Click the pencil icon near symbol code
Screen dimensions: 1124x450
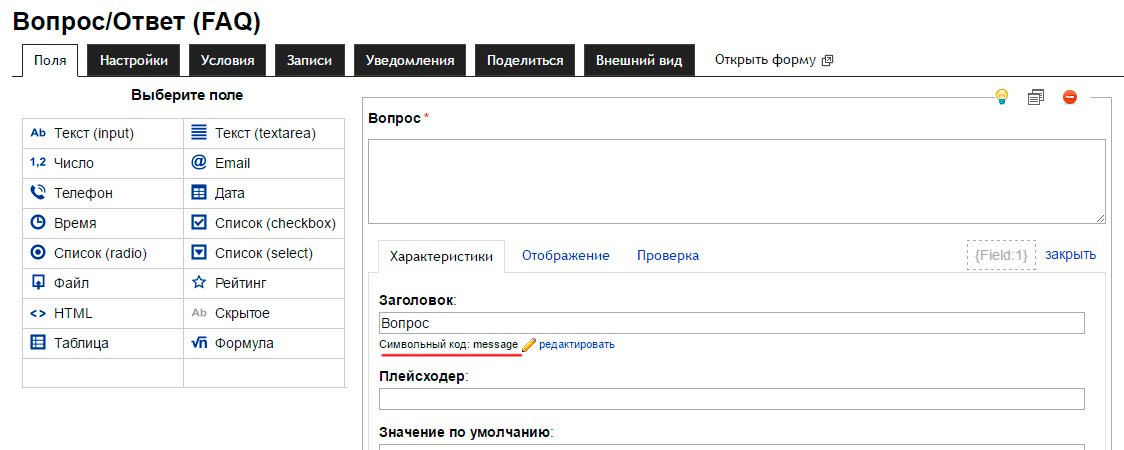click(529, 344)
